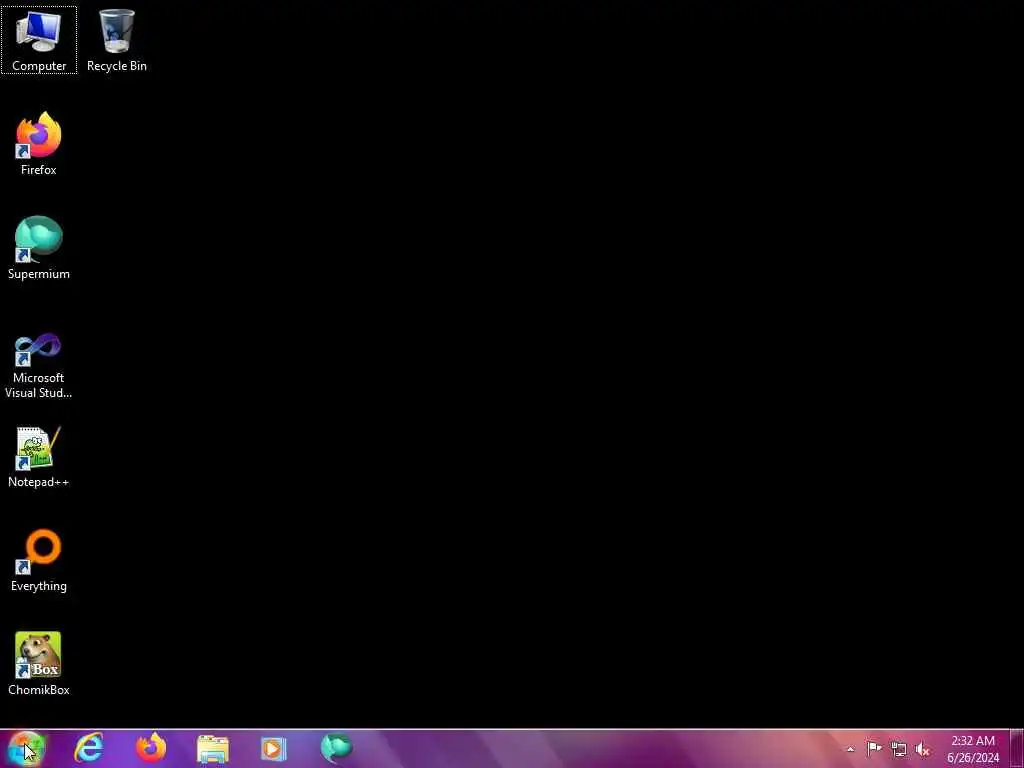Image resolution: width=1024 pixels, height=768 pixels.
Task: Open Windows Media Player from the taskbar
Action: pyautogui.click(x=274, y=749)
